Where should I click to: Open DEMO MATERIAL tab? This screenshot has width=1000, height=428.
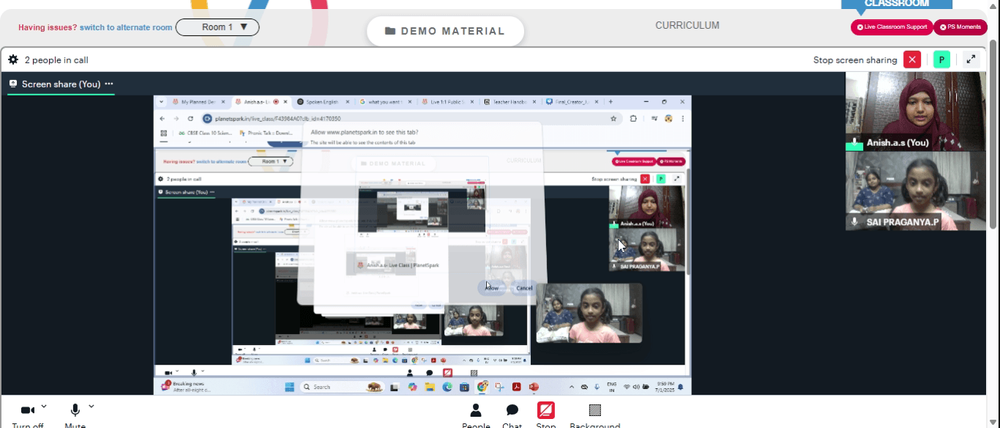coord(445,31)
